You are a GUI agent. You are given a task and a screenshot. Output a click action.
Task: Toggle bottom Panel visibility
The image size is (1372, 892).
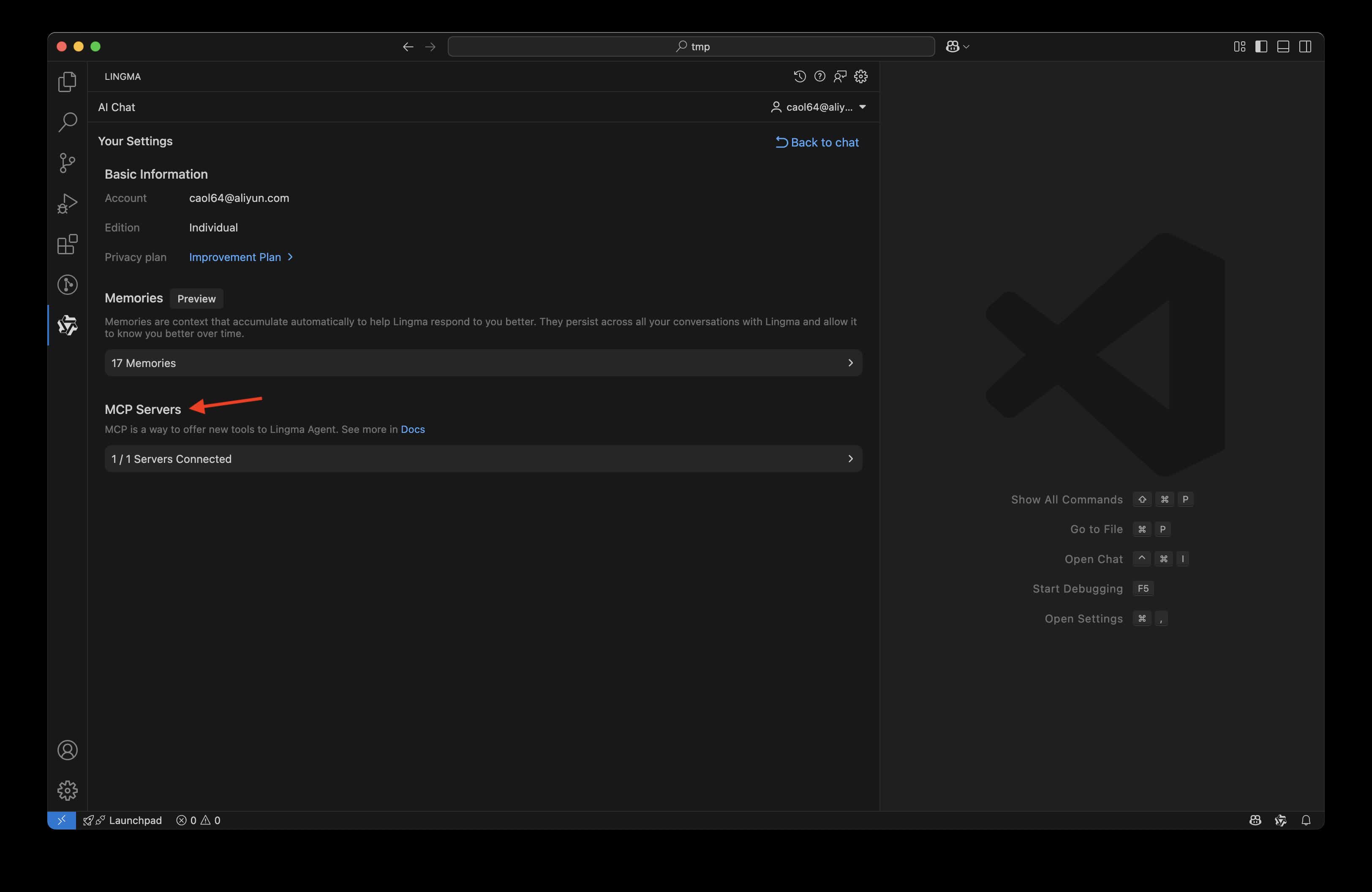click(x=1283, y=47)
